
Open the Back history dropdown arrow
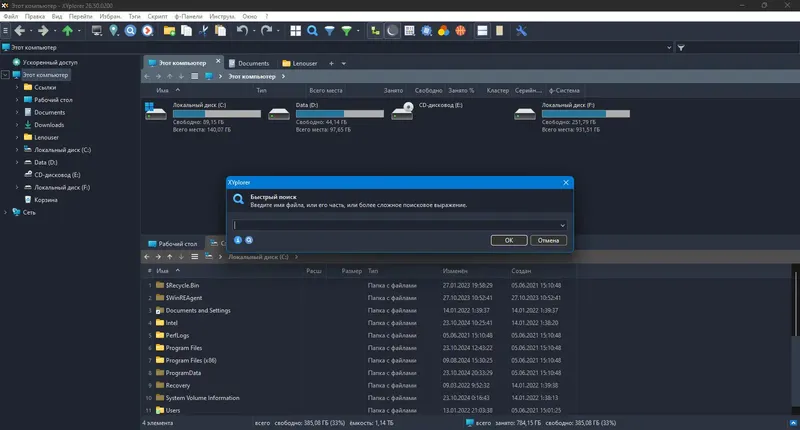(x=31, y=31)
